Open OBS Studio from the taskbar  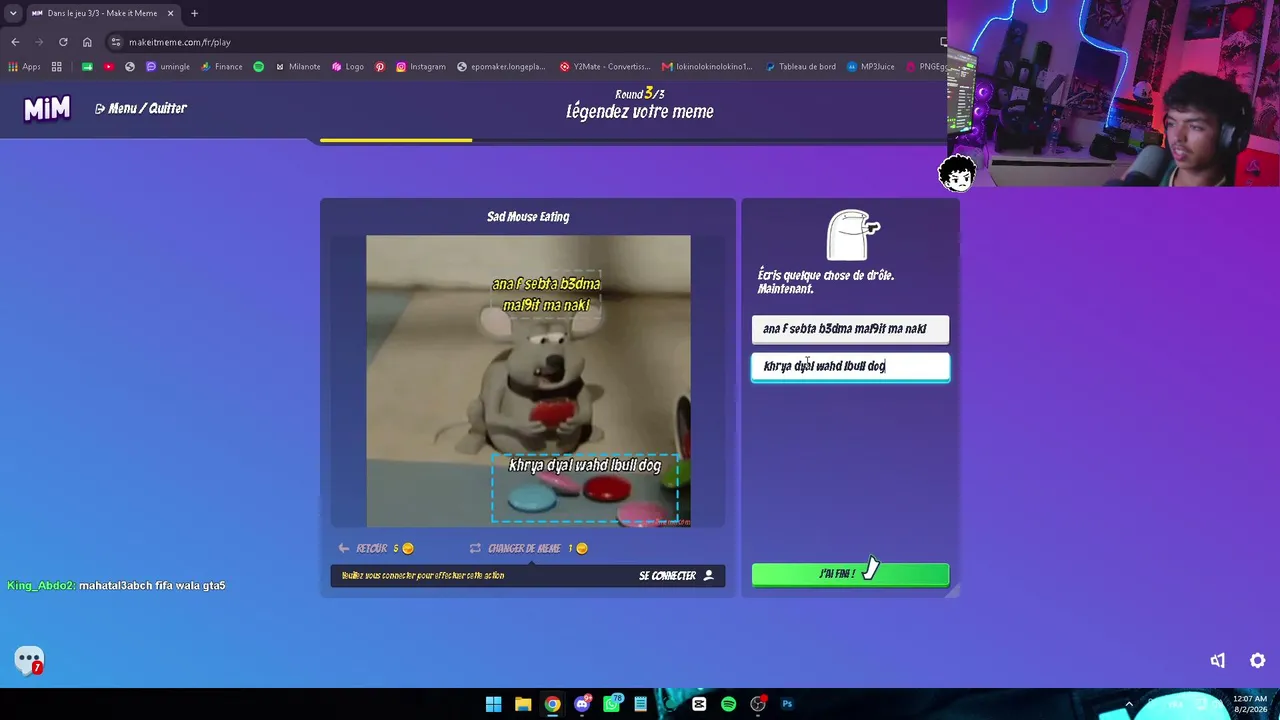pos(758,704)
